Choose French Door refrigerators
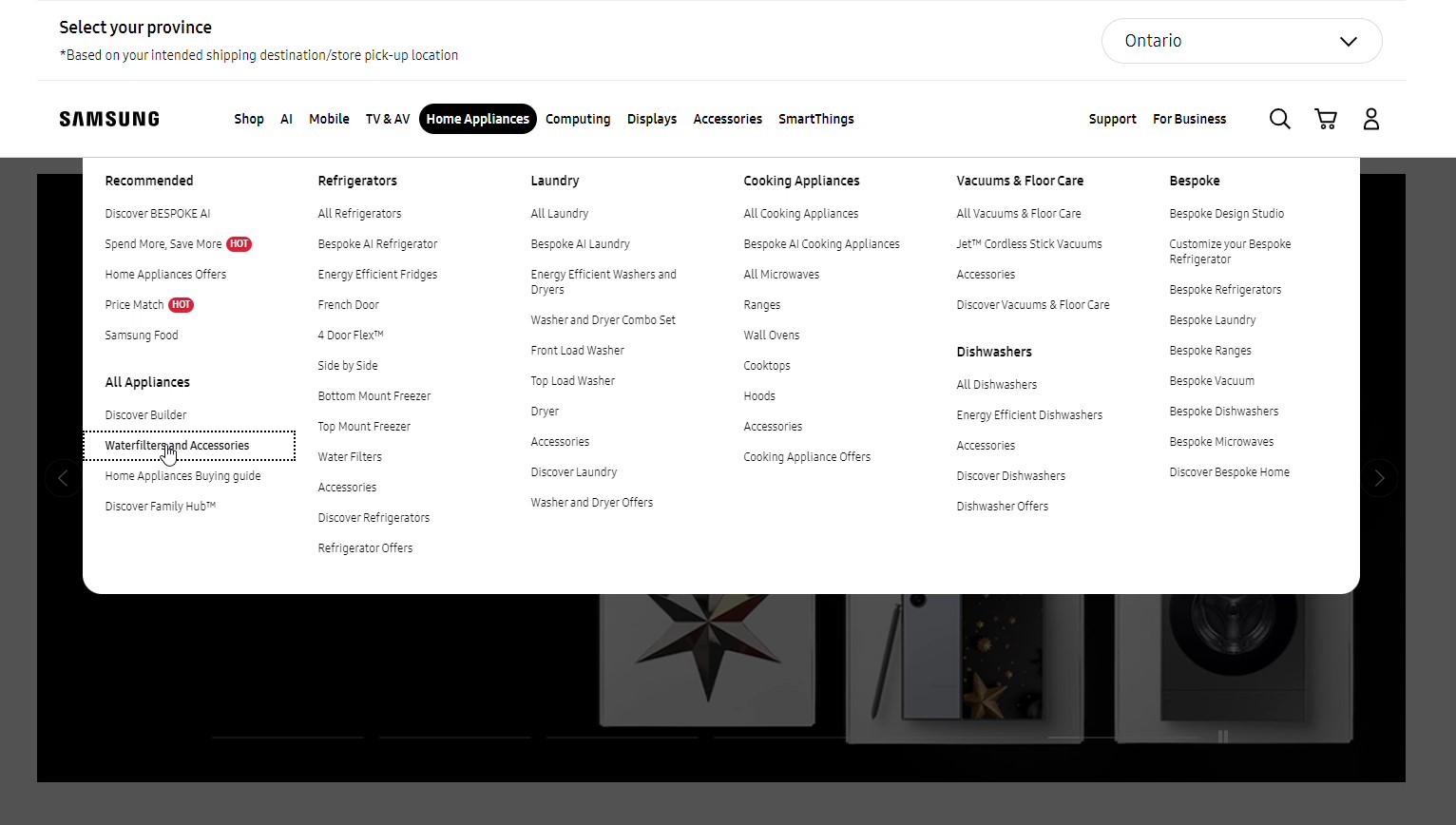 coord(348,305)
